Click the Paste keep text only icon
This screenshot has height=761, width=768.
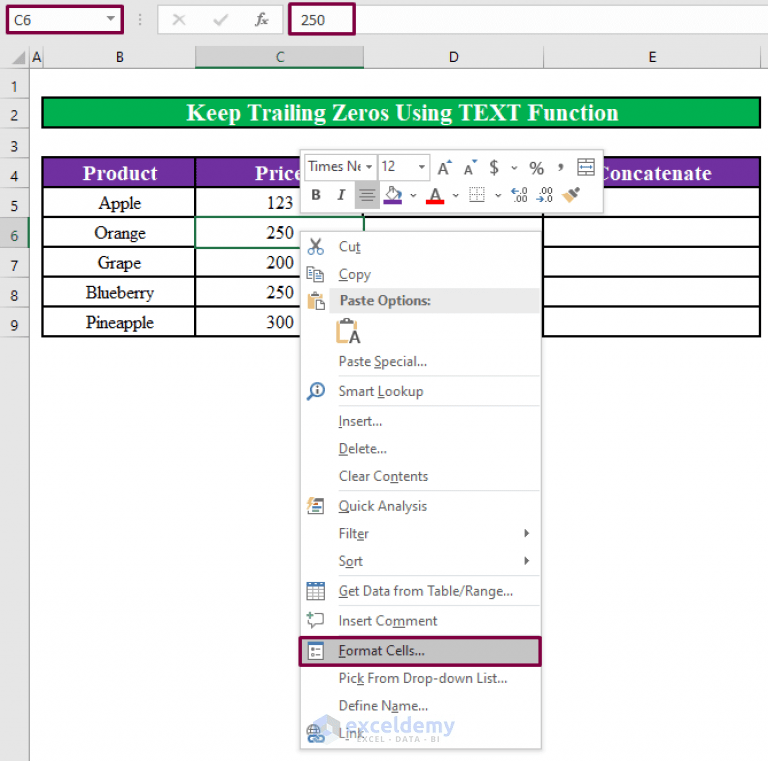click(348, 331)
